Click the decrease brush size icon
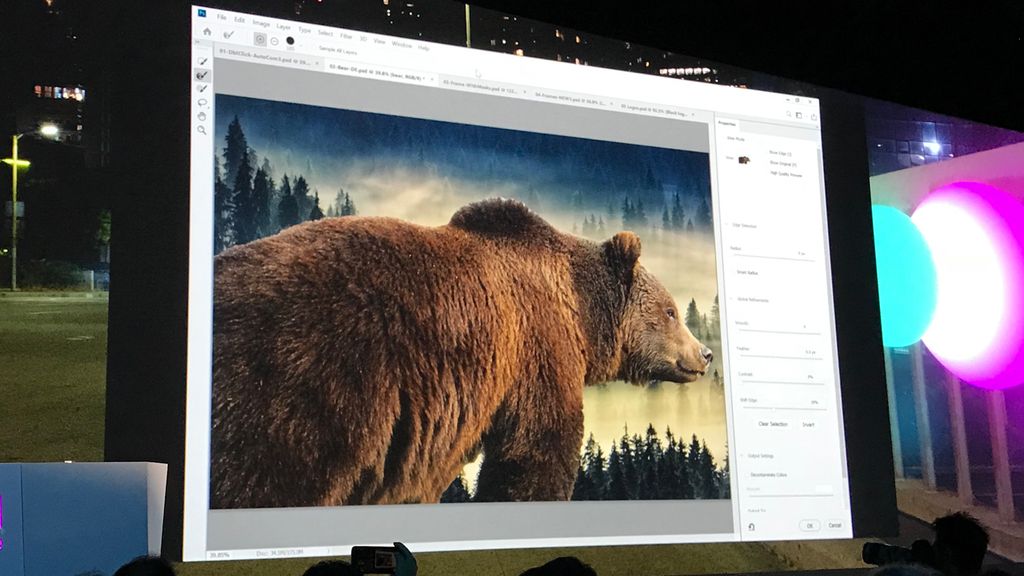The width and height of the screenshot is (1024, 576). click(x=274, y=40)
